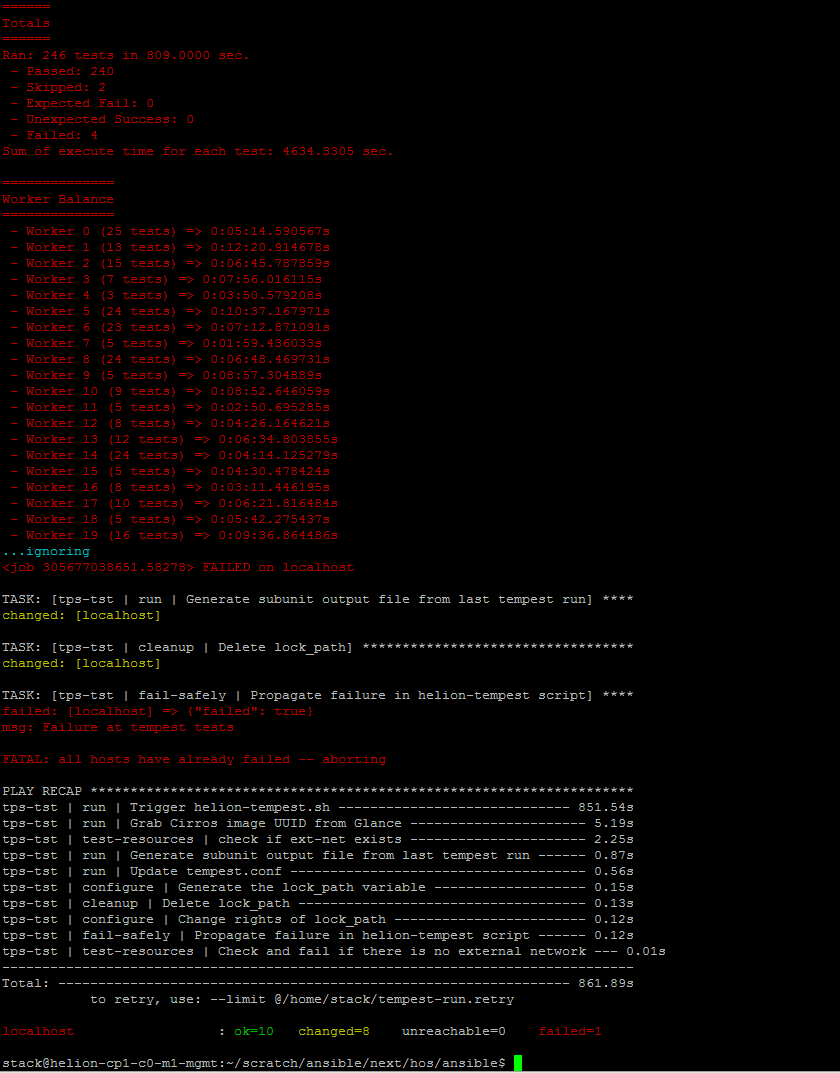Click the 'unreachable=0' value

pos(454,1031)
